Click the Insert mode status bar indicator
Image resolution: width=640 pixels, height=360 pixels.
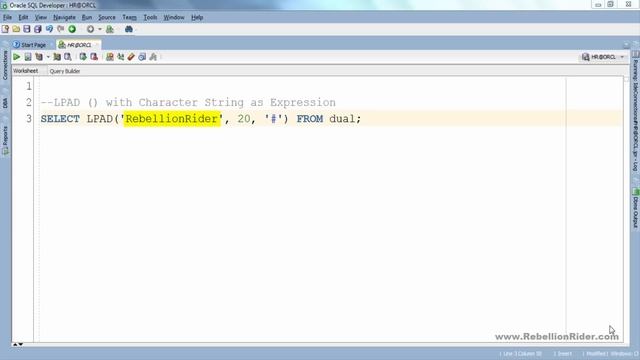point(562,353)
